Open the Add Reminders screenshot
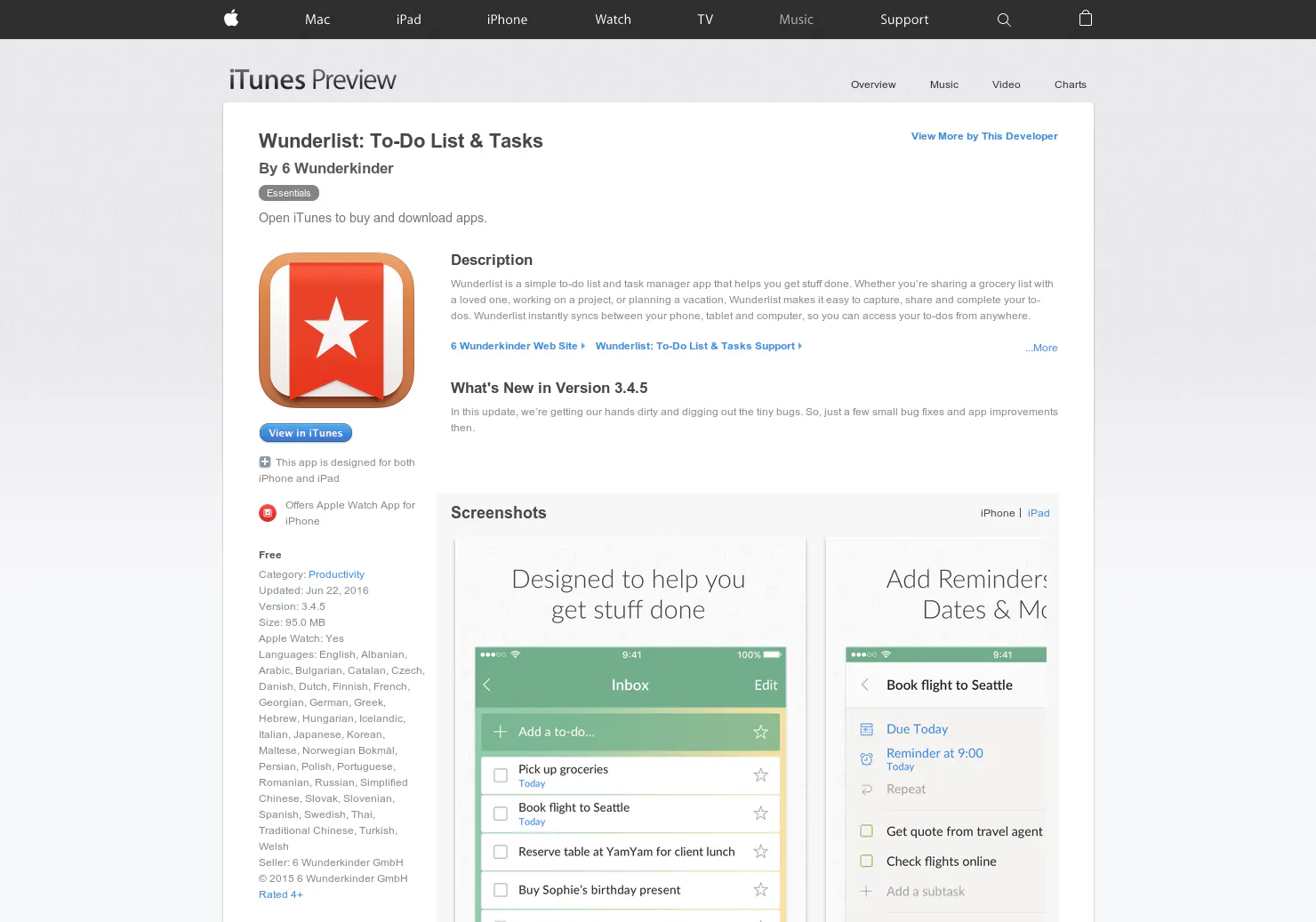1316x922 pixels. [936, 729]
